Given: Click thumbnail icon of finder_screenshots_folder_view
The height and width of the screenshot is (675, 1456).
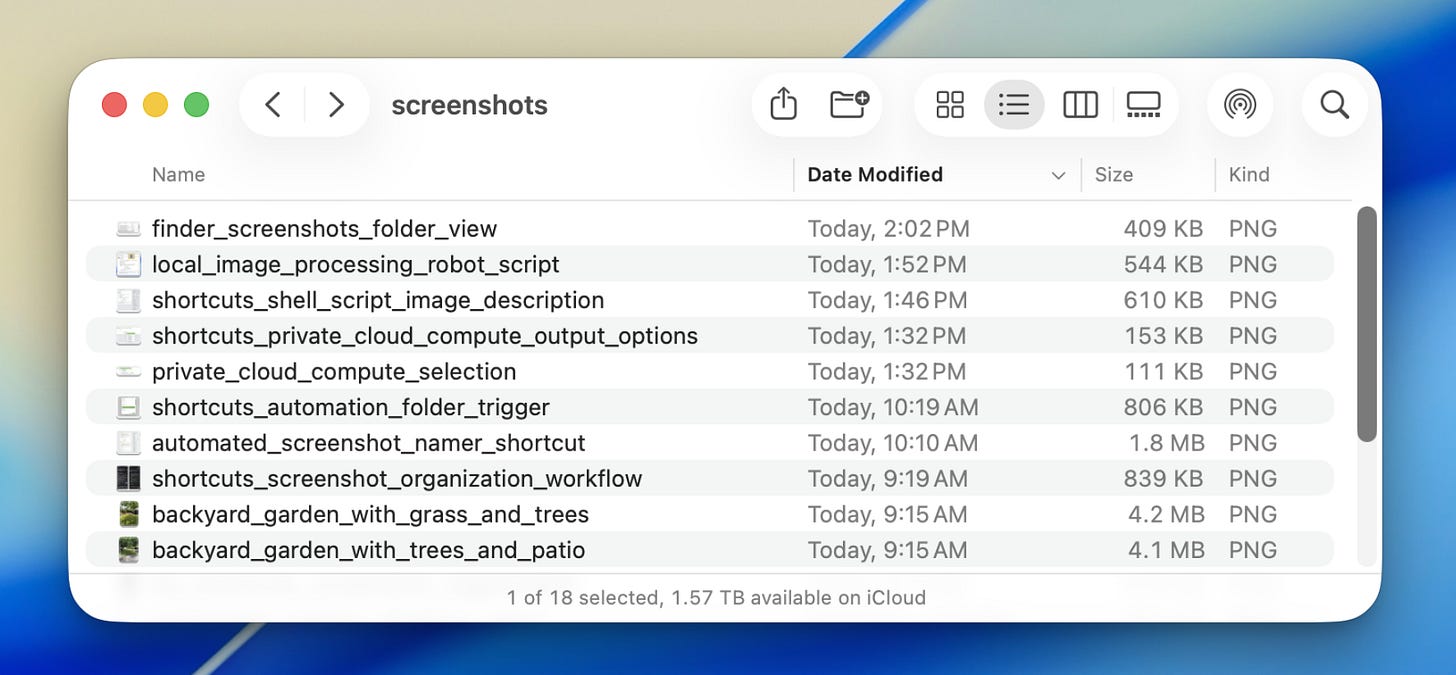Looking at the screenshot, I should (x=128, y=229).
